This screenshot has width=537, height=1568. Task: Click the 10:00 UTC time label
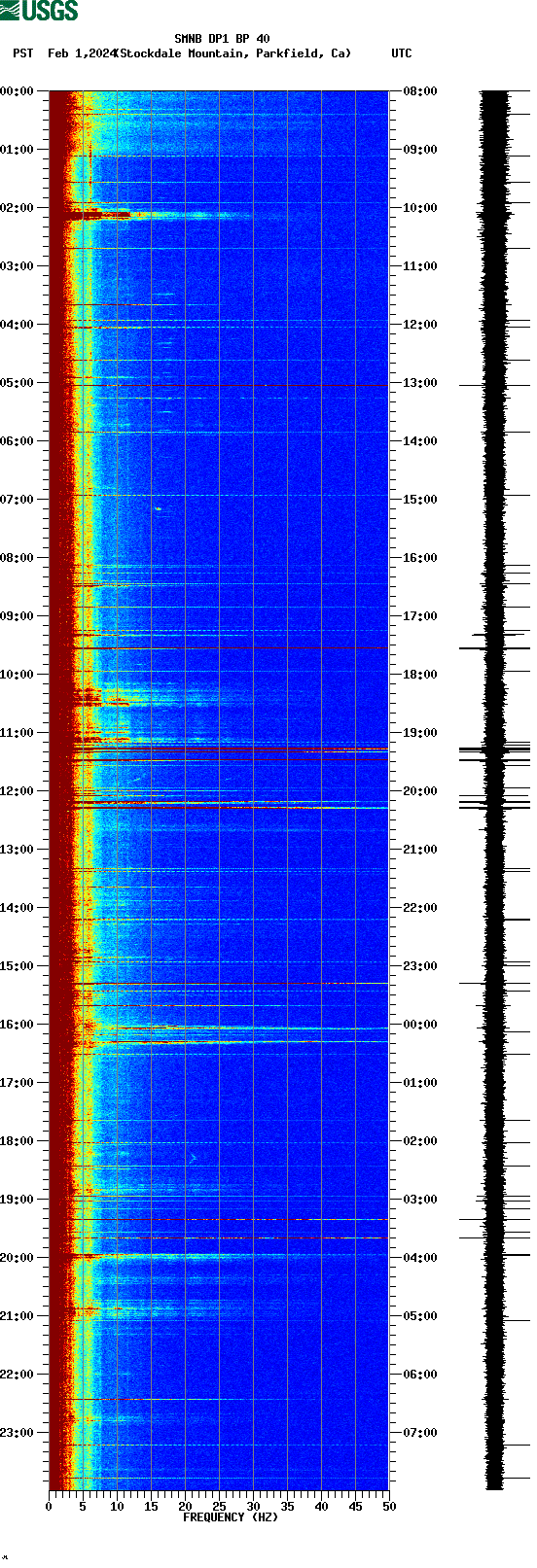[420, 208]
